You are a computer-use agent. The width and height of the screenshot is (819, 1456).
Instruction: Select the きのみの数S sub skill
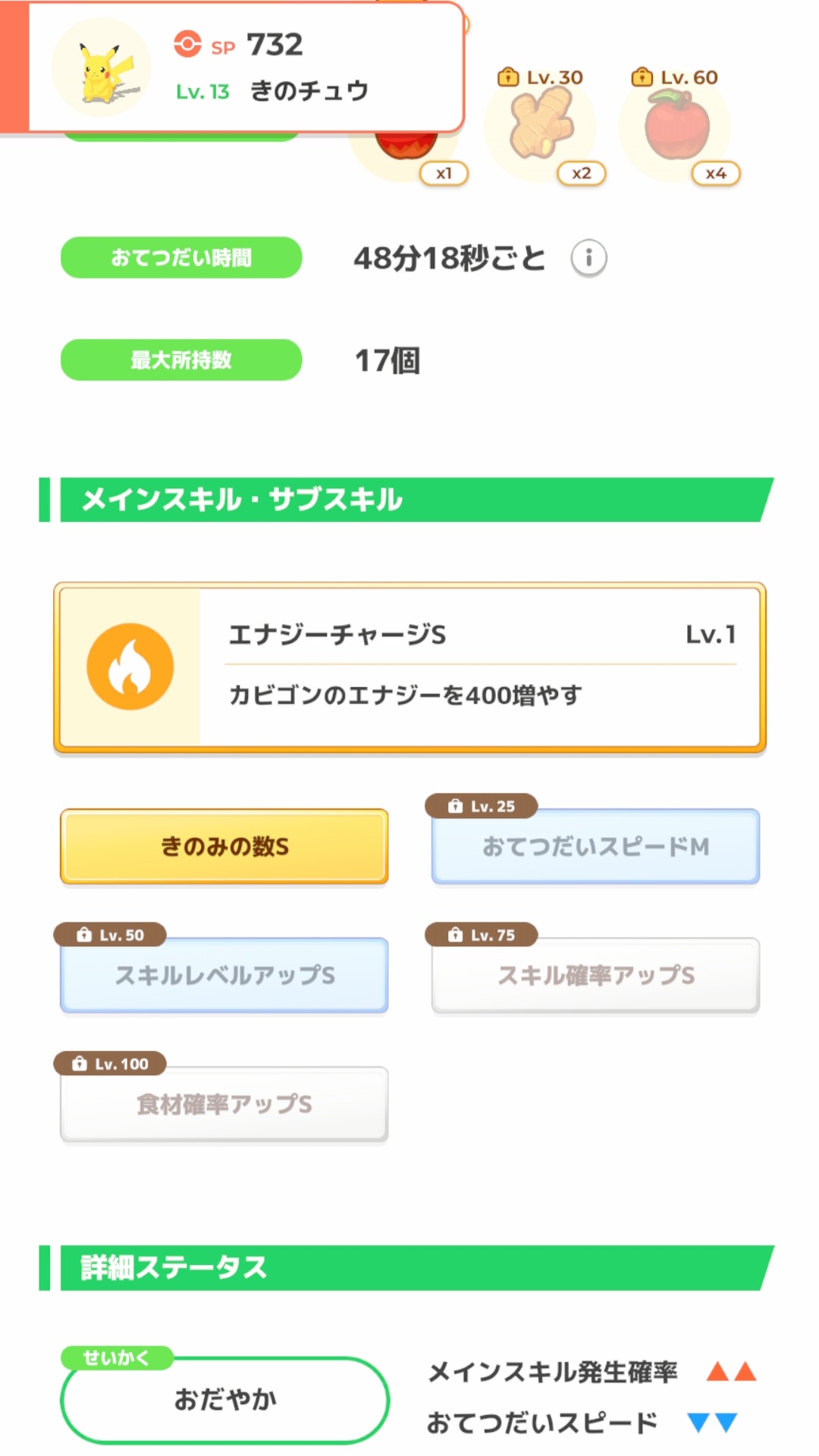pos(224,846)
